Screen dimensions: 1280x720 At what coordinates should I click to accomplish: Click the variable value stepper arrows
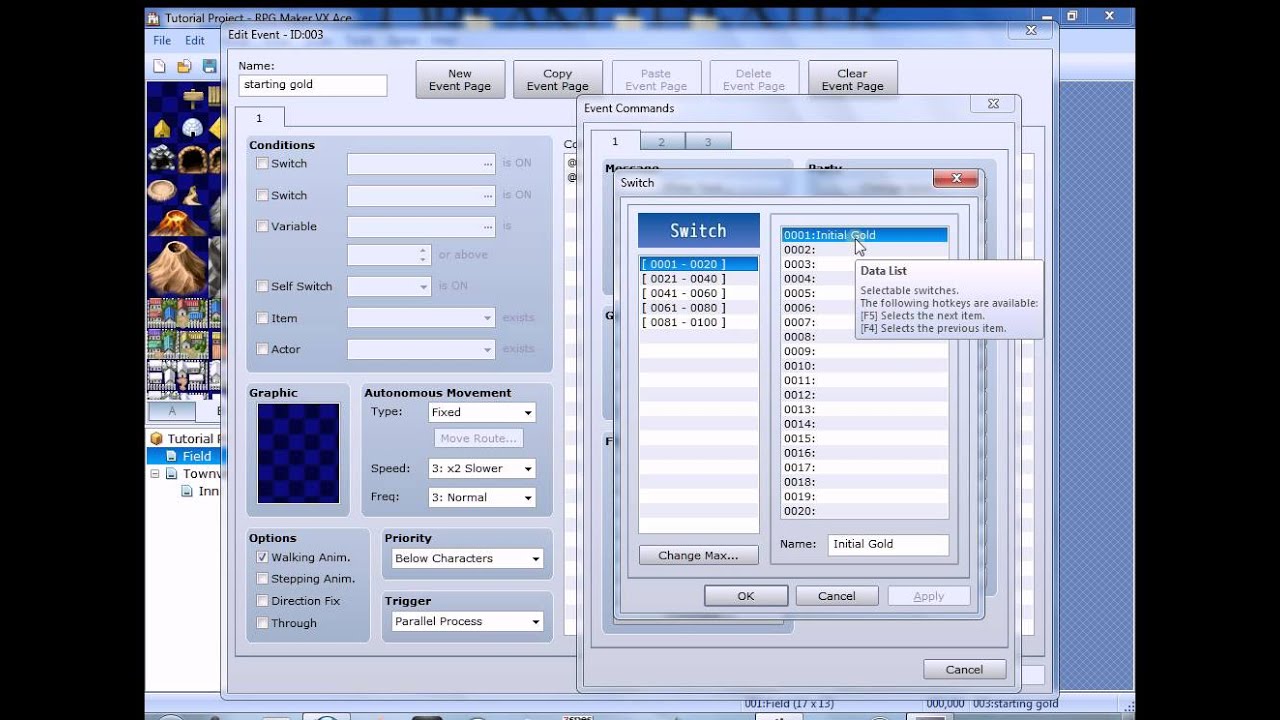pos(424,255)
